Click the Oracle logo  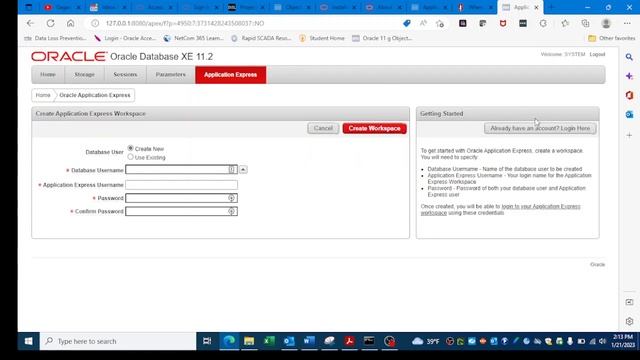[69, 56]
